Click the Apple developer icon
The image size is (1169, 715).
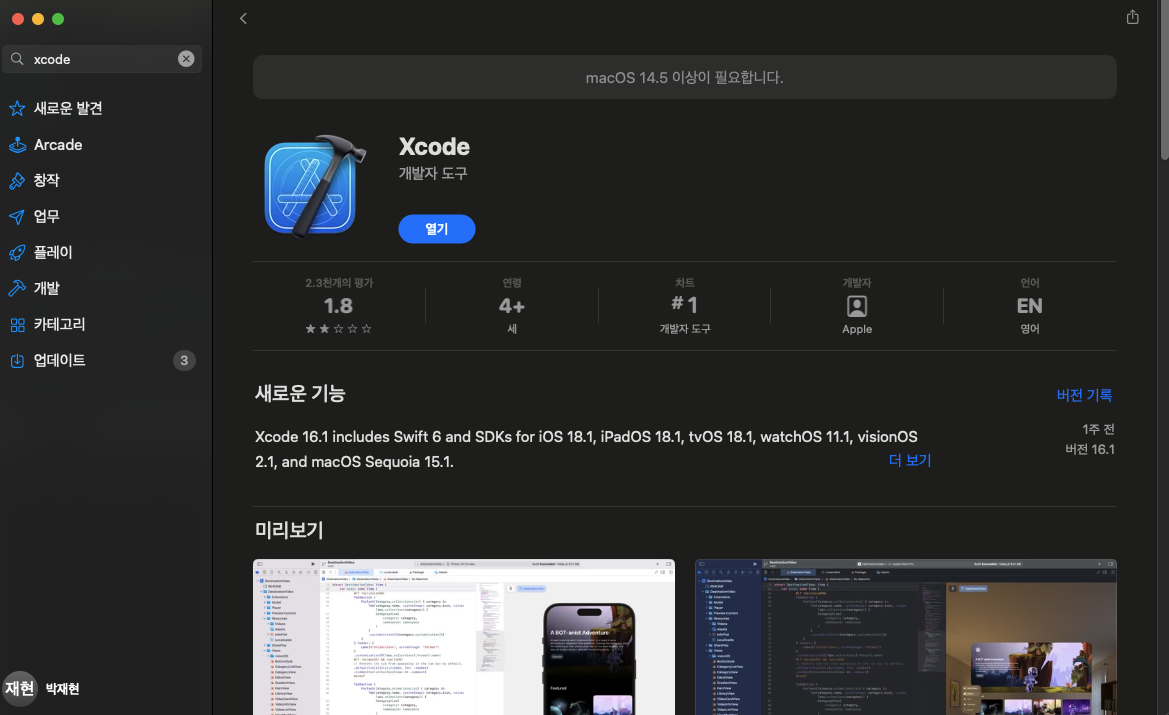[857, 306]
